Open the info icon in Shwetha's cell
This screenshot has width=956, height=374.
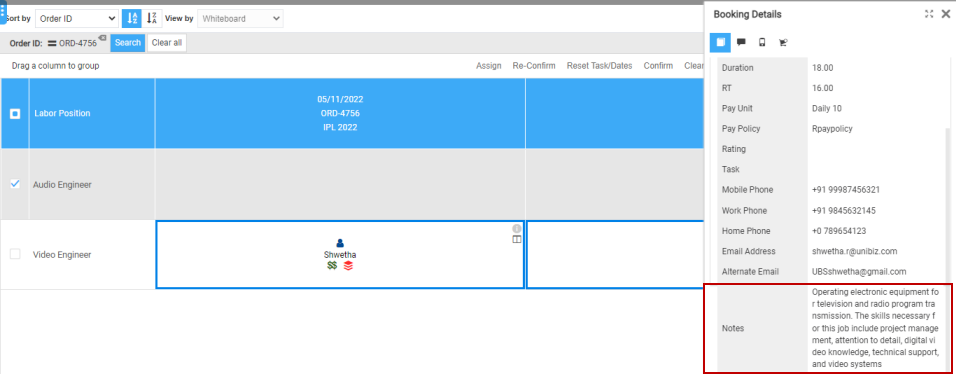(x=516, y=228)
